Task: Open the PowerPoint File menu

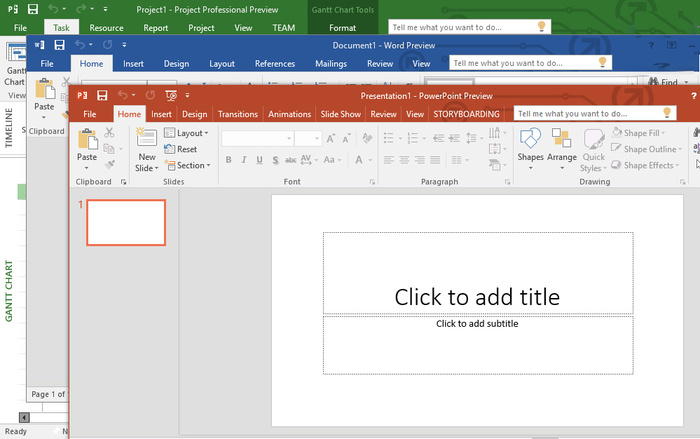Action: click(x=90, y=114)
